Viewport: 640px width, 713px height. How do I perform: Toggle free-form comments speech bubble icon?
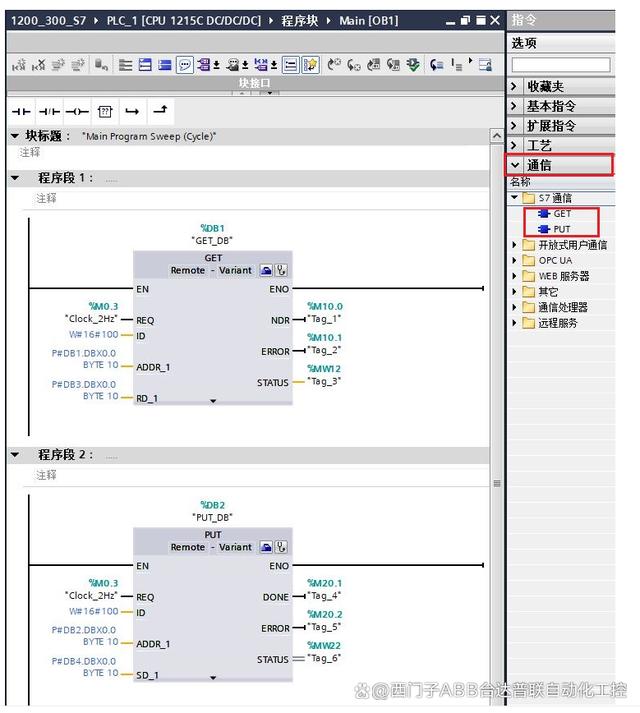pyautogui.click(x=185, y=65)
